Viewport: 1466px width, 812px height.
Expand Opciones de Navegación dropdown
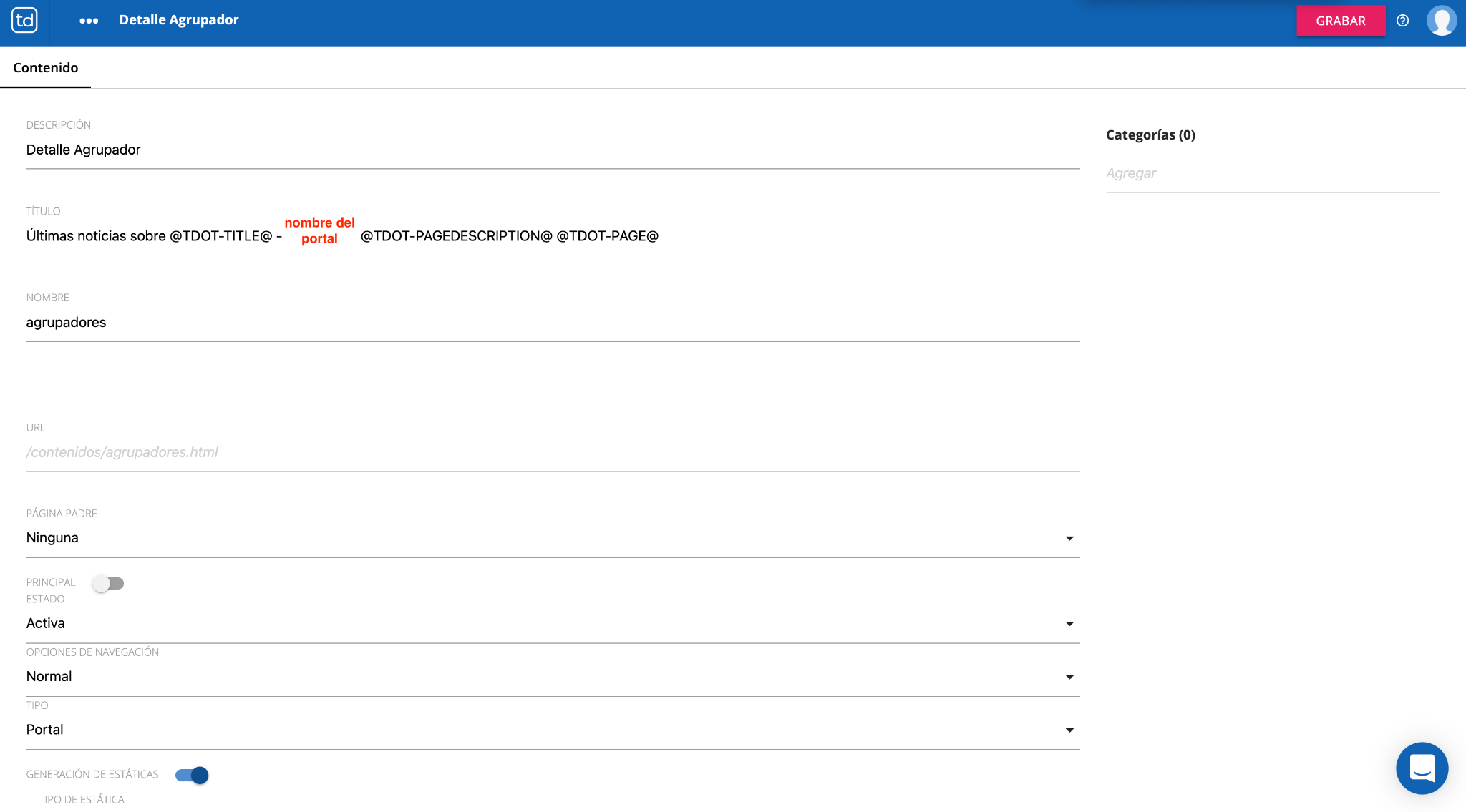tap(552, 677)
